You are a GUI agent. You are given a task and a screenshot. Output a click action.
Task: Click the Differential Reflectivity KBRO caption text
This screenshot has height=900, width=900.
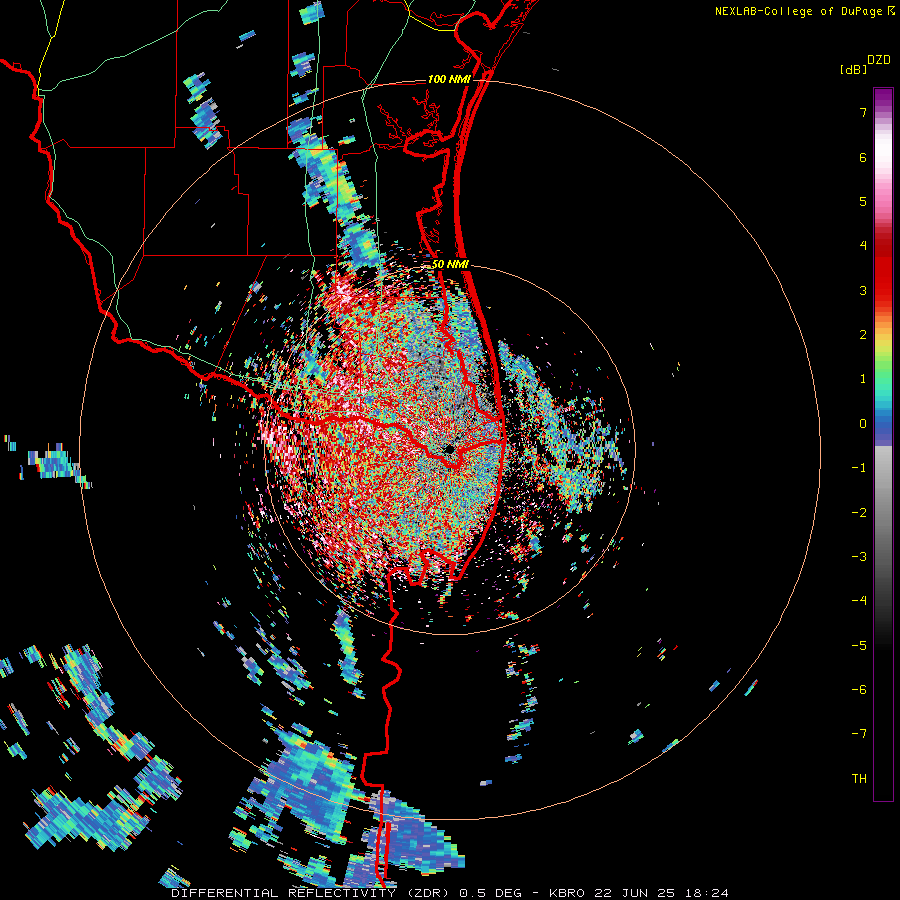pyautogui.click(x=450, y=893)
